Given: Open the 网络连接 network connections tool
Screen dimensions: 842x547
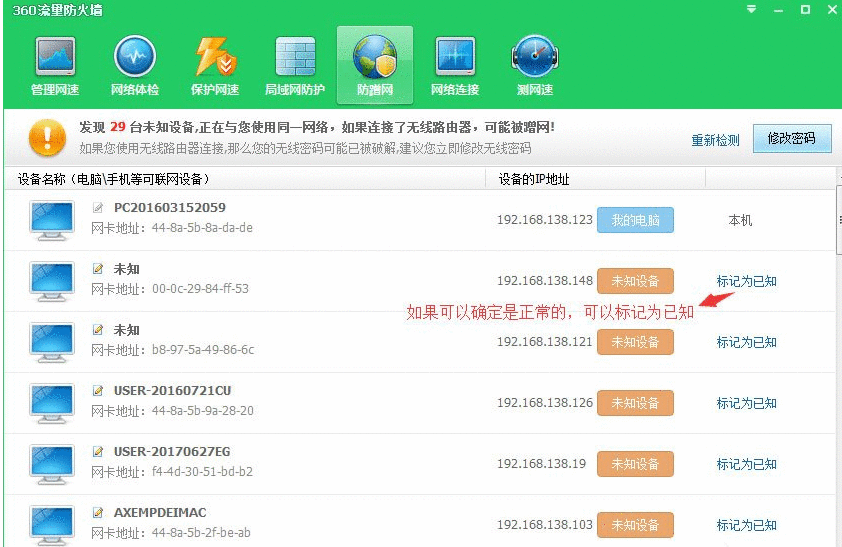Looking at the screenshot, I should coord(455,65).
